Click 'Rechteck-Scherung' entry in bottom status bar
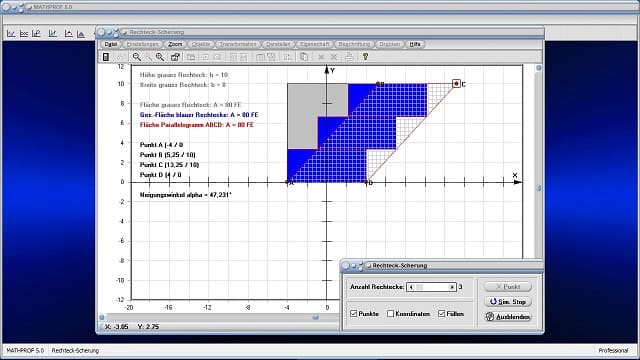The image size is (640, 360). click(76, 351)
